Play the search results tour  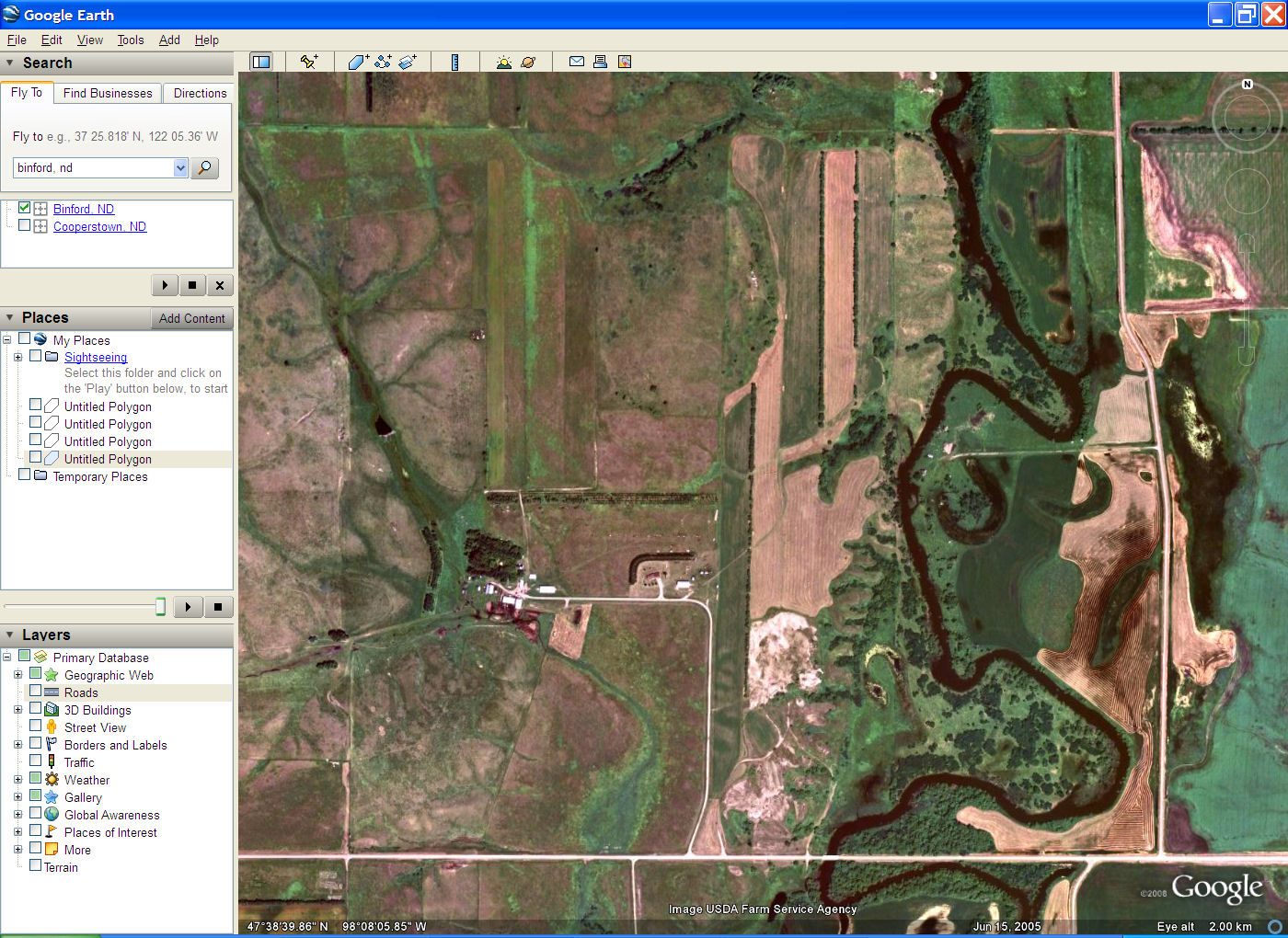coord(165,285)
